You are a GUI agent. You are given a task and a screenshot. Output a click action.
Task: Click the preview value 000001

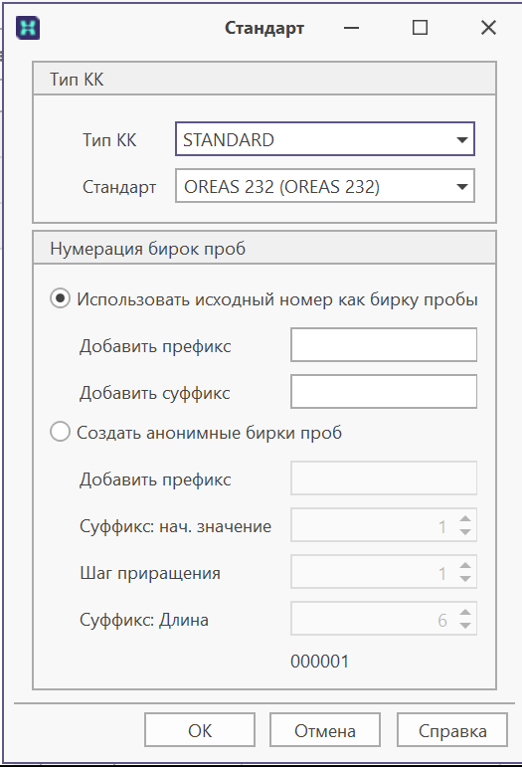point(319,661)
